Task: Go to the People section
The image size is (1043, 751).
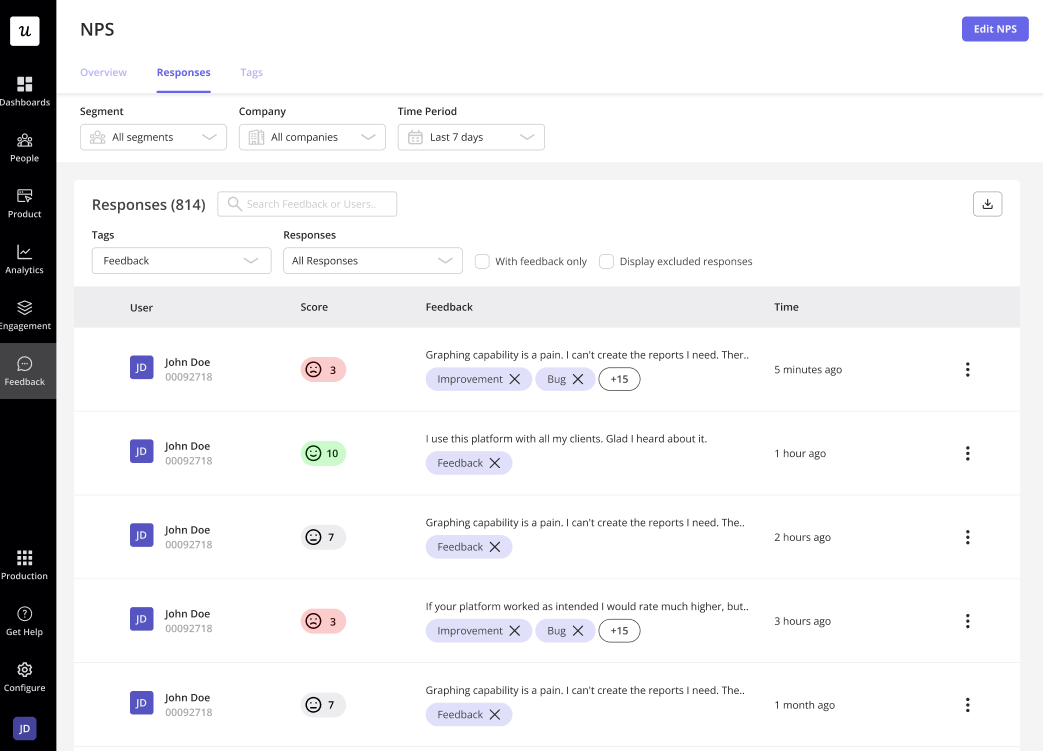Action: 25,147
